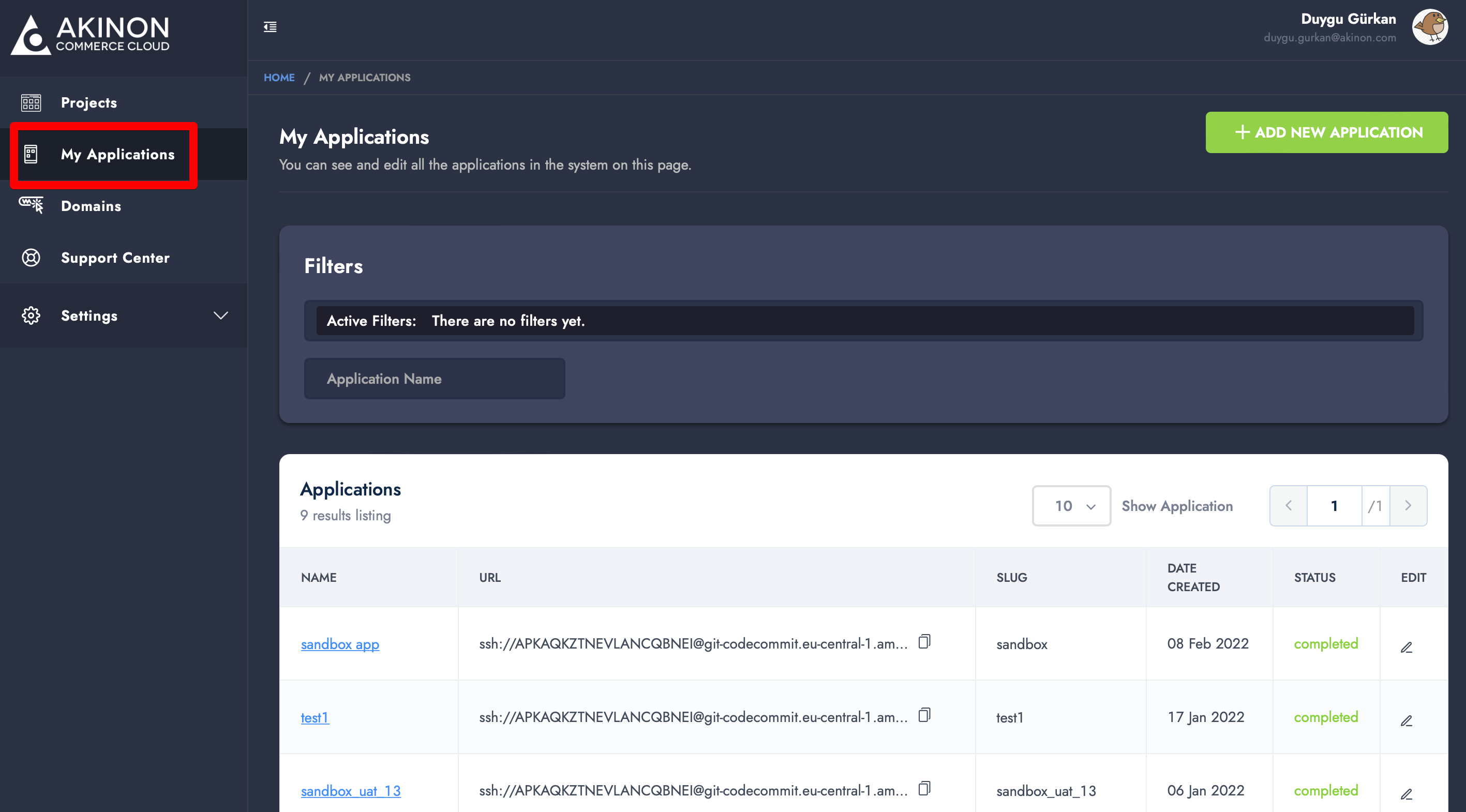Click the URL column header
Screen dimensions: 1466x812
pos(489,578)
